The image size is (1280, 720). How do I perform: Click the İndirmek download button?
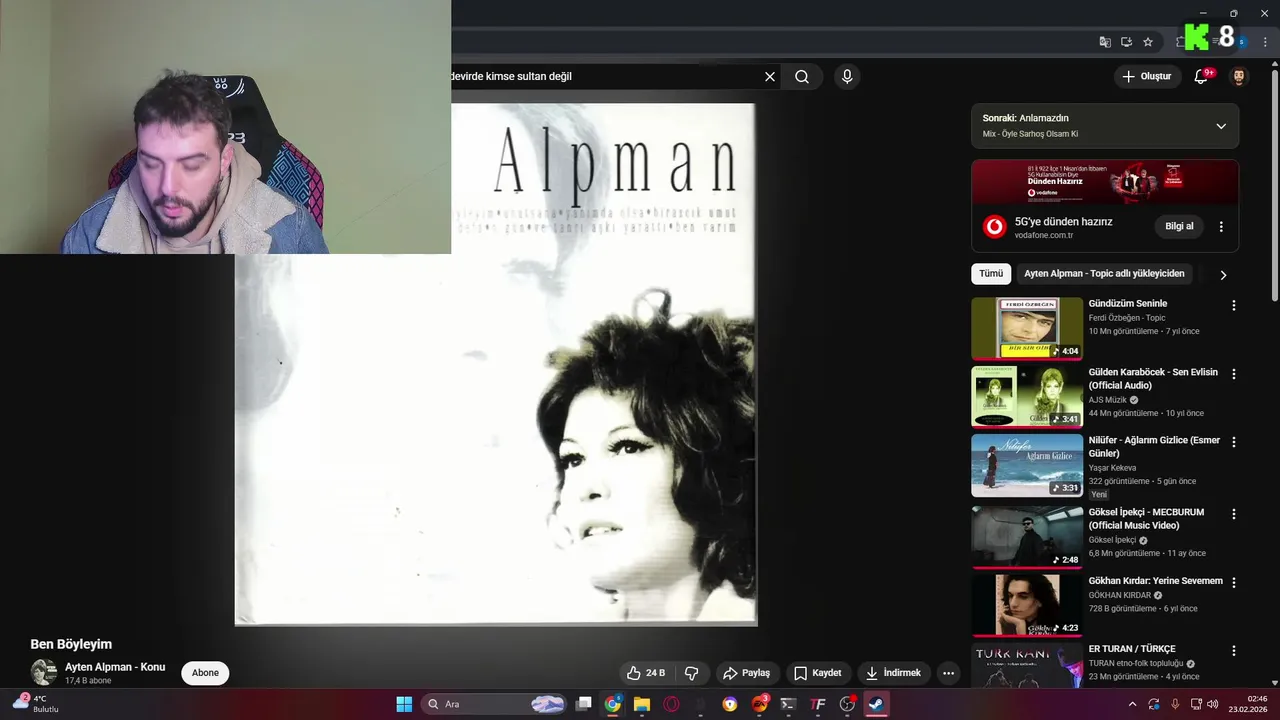tap(893, 673)
